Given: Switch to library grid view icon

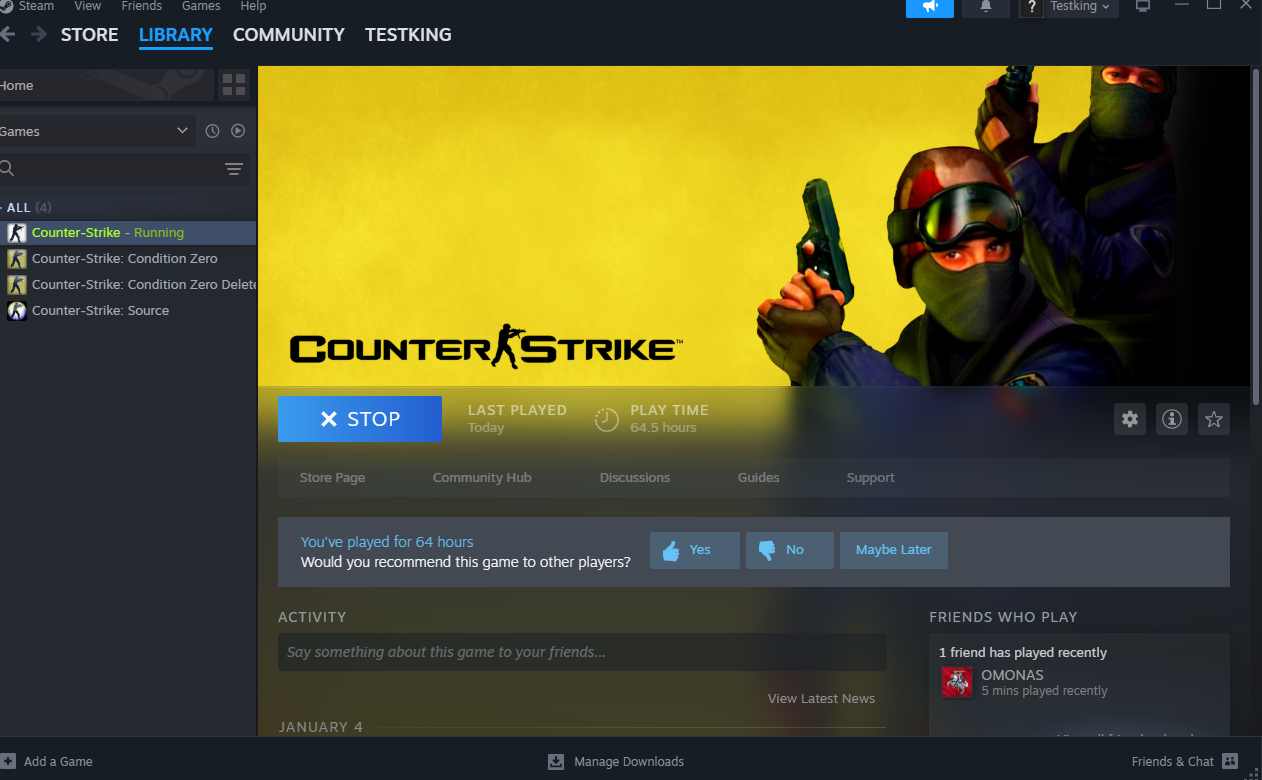Looking at the screenshot, I should coord(234,85).
